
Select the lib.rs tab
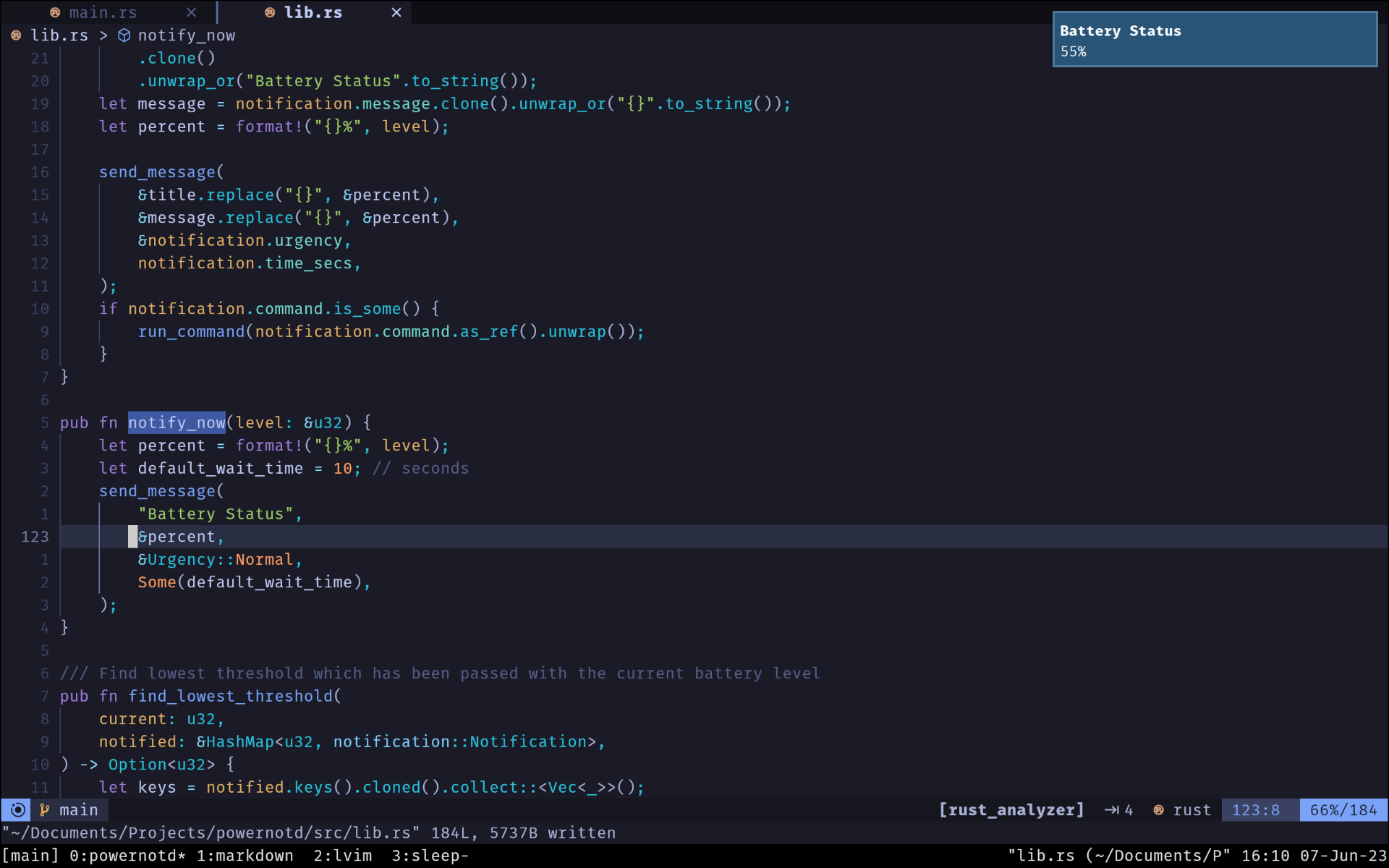[313, 12]
